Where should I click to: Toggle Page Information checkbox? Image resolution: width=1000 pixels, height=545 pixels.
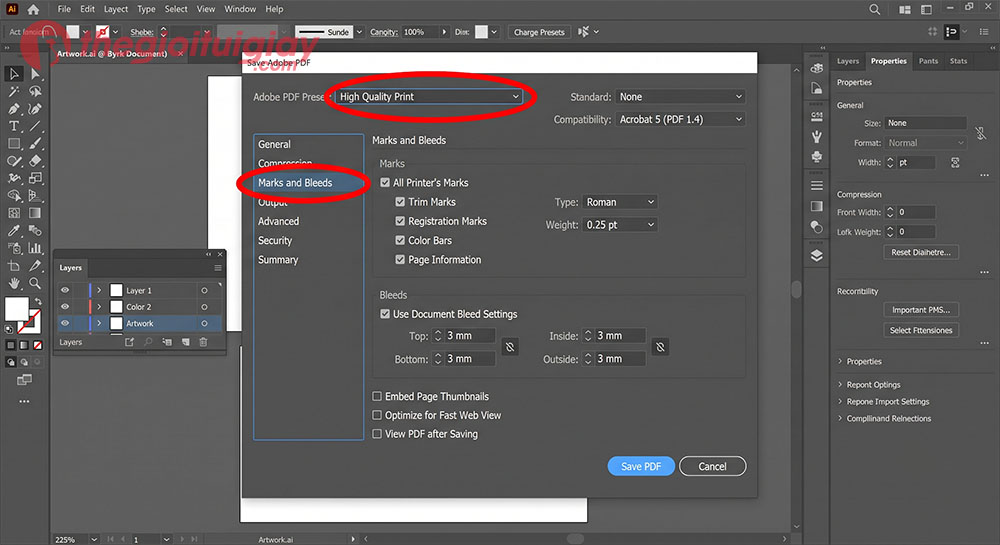coord(400,259)
